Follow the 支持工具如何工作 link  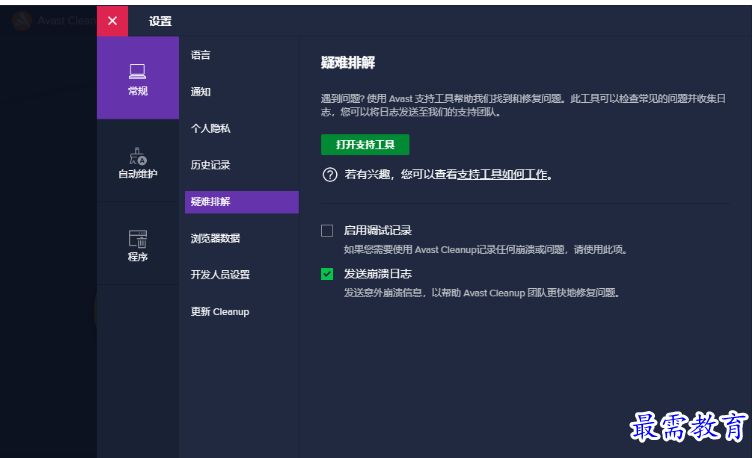[502, 174]
